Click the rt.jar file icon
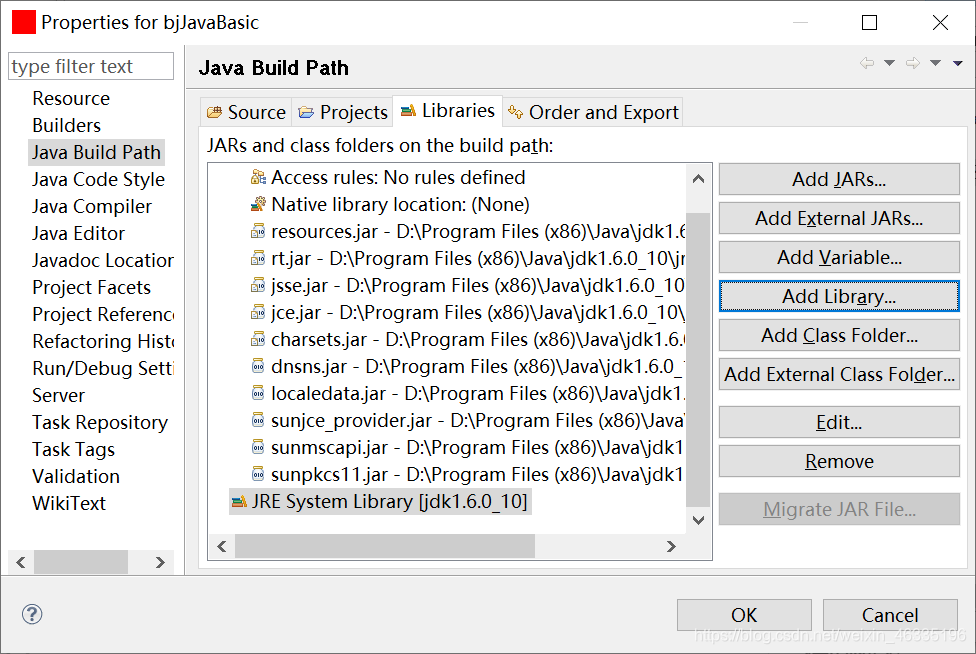This screenshot has height=654, width=976. pyautogui.click(x=258, y=258)
